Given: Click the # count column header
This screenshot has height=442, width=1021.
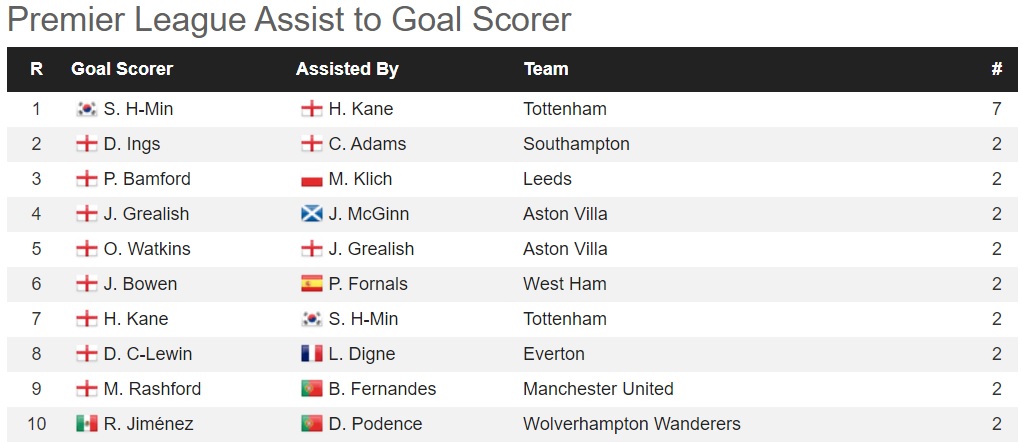Looking at the screenshot, I should click(997, 69).
